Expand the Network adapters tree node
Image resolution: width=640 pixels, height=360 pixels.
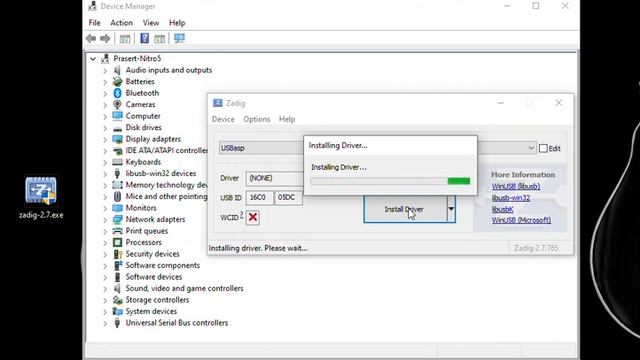click(105, 220)
